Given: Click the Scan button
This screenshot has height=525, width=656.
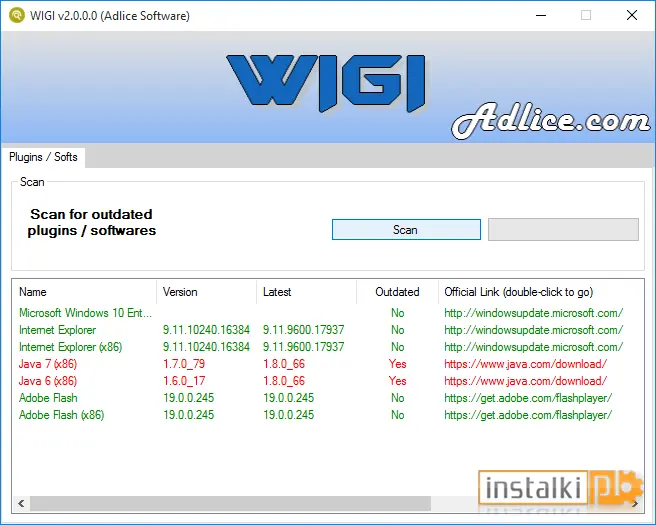Looking at the screenshot, I should (406, 230).
